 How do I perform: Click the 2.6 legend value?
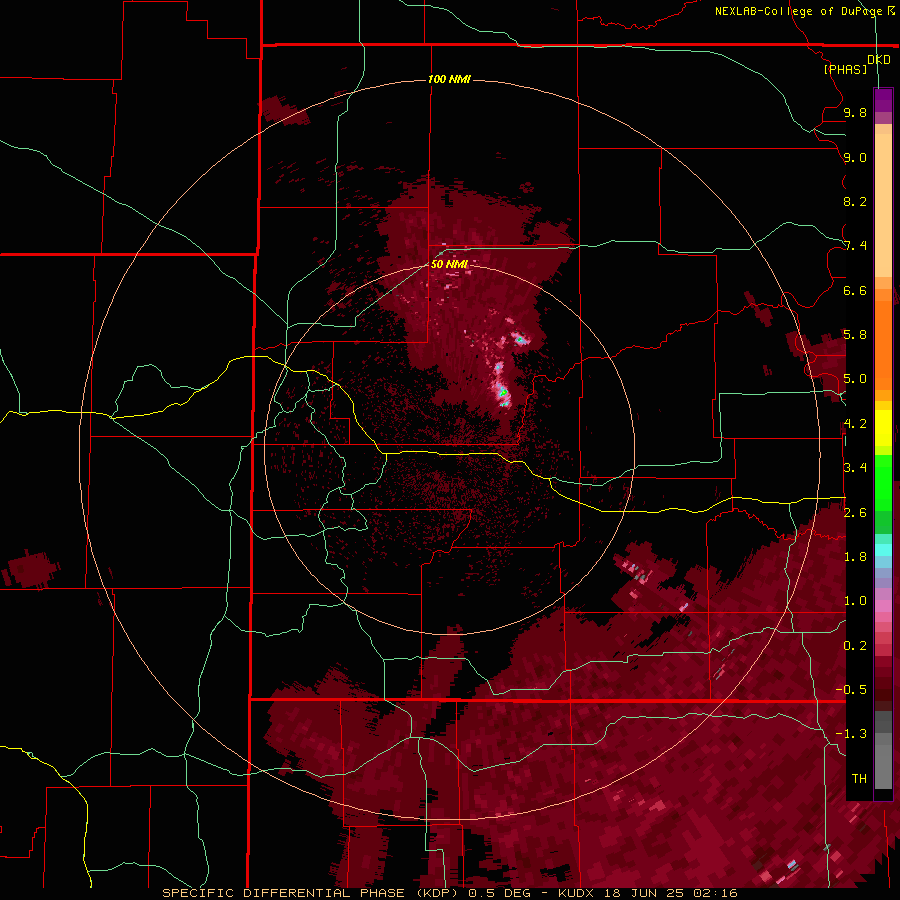pos(855,513)
